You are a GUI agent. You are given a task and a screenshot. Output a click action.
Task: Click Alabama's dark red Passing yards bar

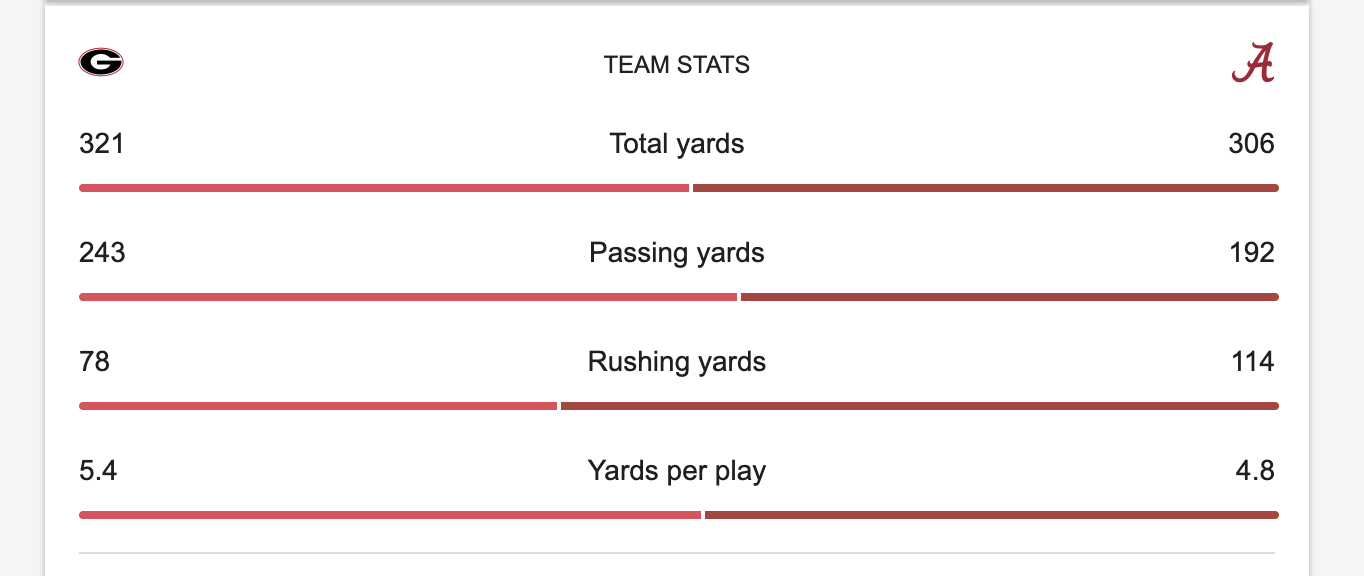click(1009, 297)
